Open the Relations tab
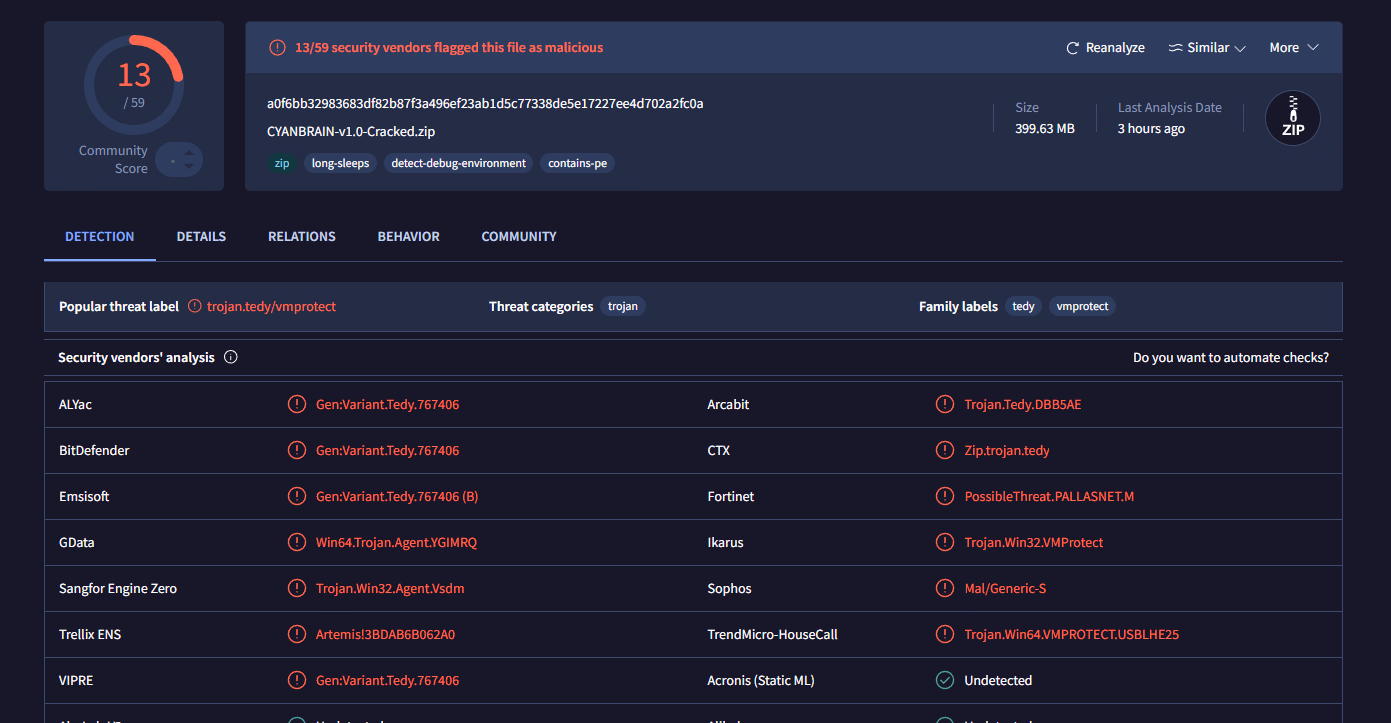This screenshot has height=723, width=1391. (x=301, y=237)
